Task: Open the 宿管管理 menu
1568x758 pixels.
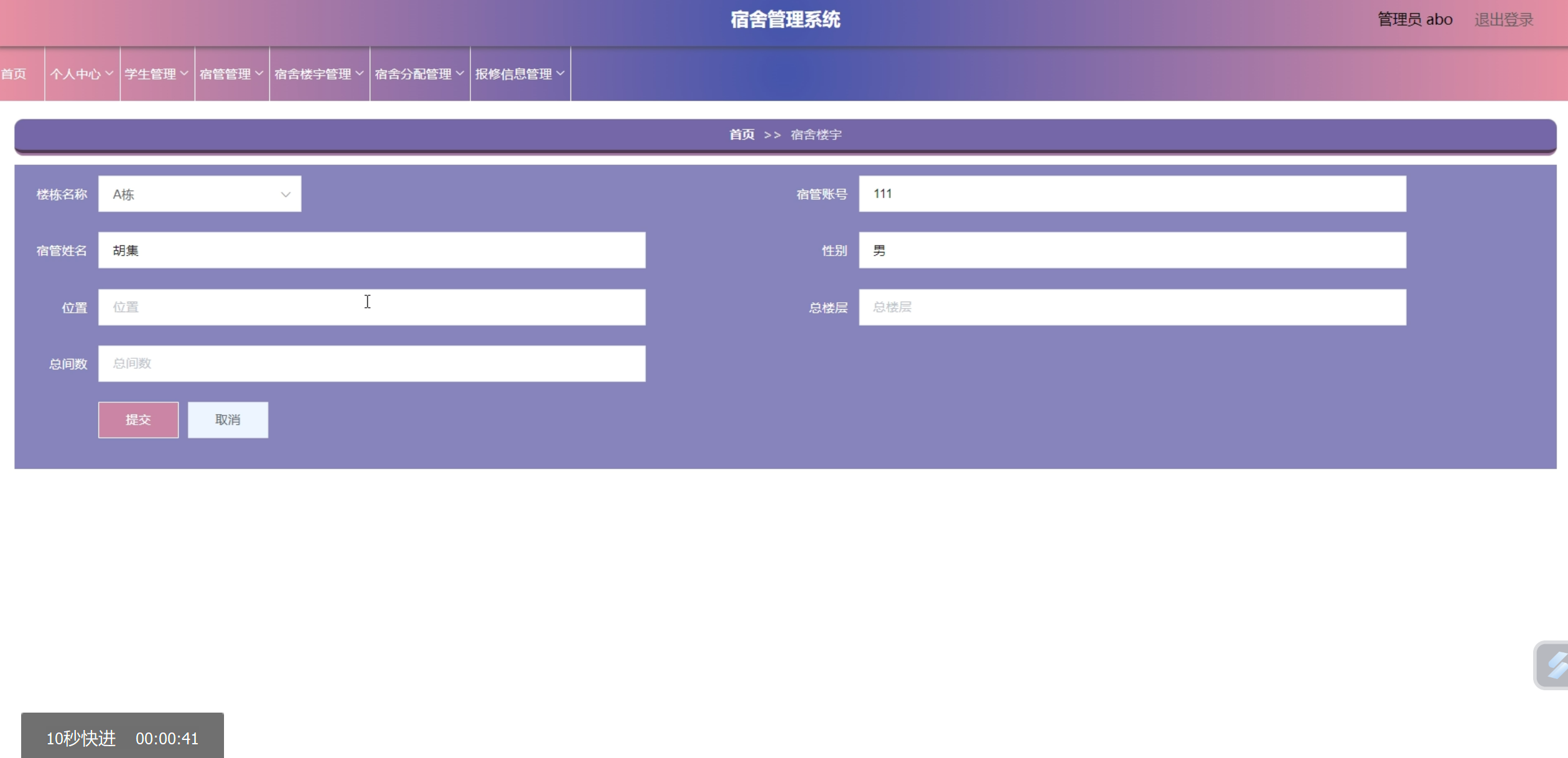Action: 231,74
